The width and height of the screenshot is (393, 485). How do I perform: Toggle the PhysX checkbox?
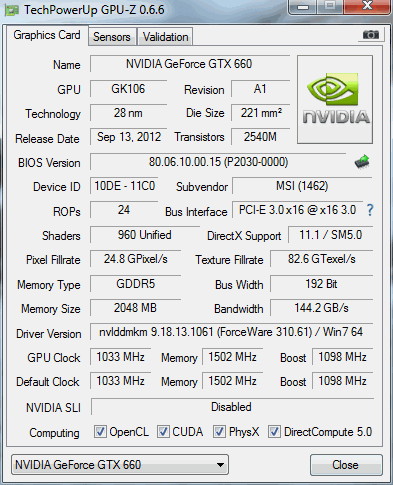[219, 432]
